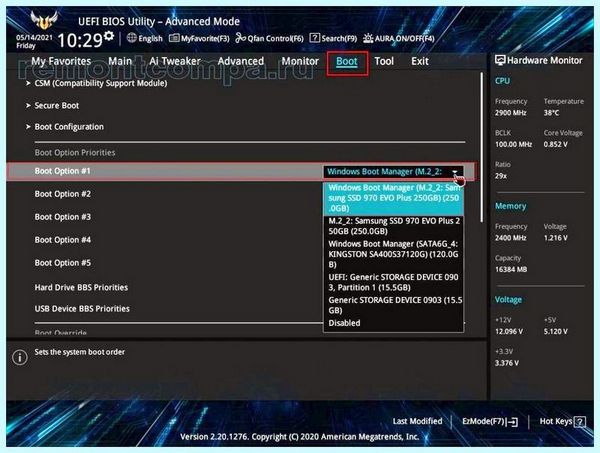Click the Hot Keys question mark icon
600x453 pixels.
click(580, 422)
